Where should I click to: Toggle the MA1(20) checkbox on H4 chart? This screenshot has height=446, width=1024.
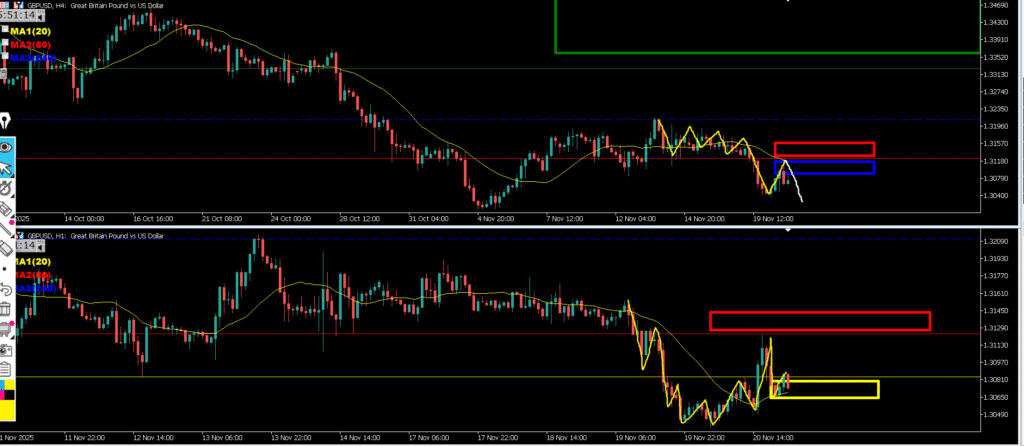tap(5, 29)
